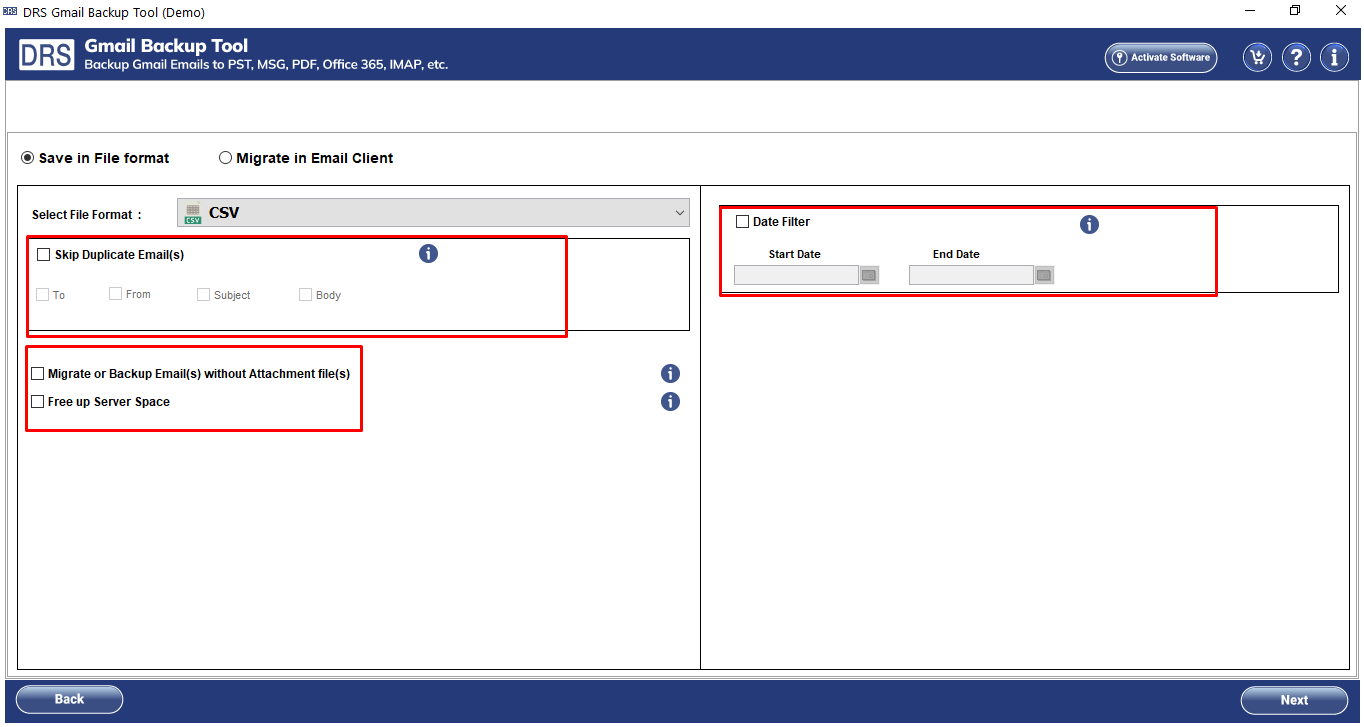This screenshot has width=1364, height=727.
Task: Open the End Date calendar picker
Action: [x=1044, y=275]
